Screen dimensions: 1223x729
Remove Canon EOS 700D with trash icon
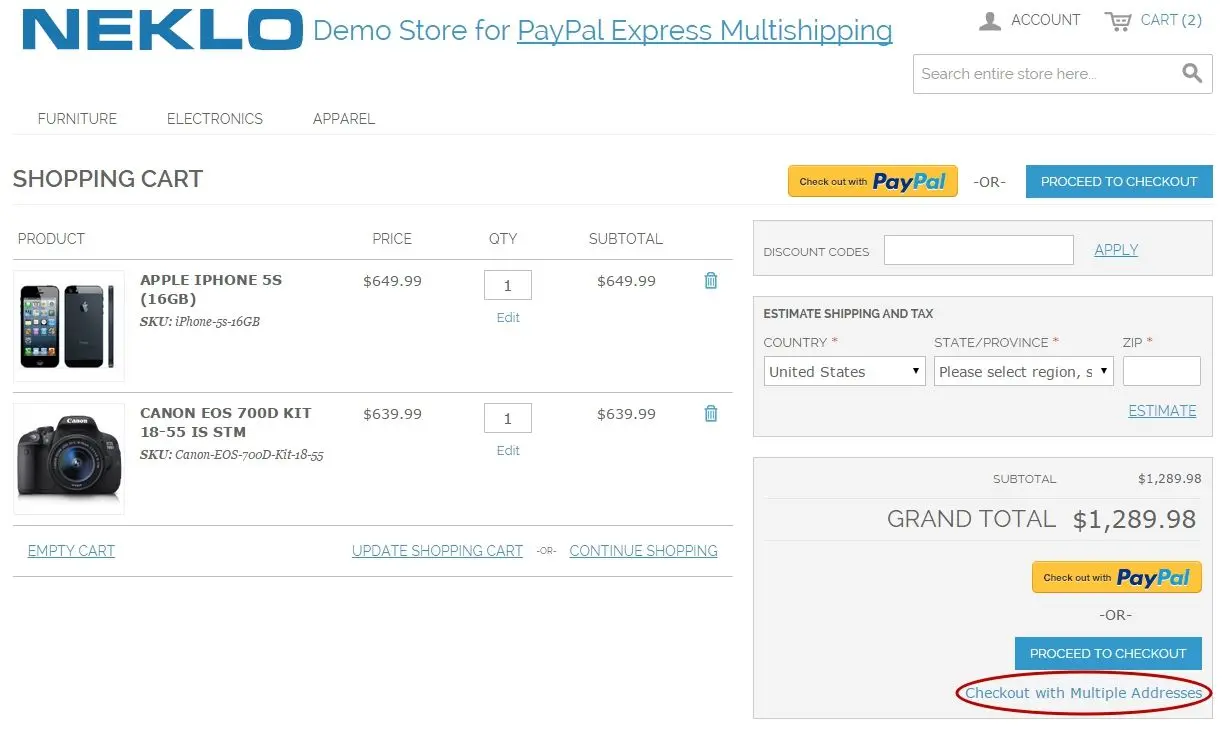pos(711,414)
